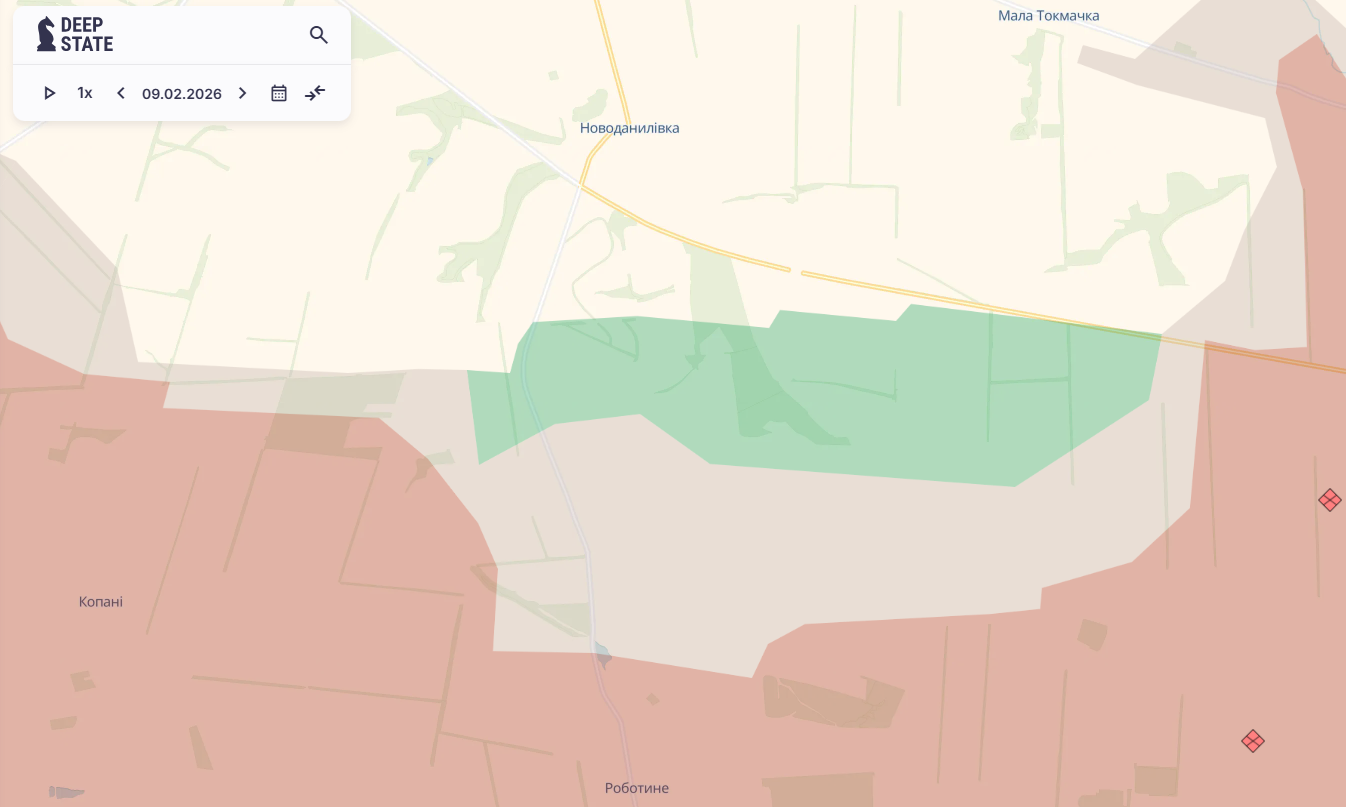1346x807 pixels.
Task: Click the DEEP STATE title text
Action: [86, 35]
